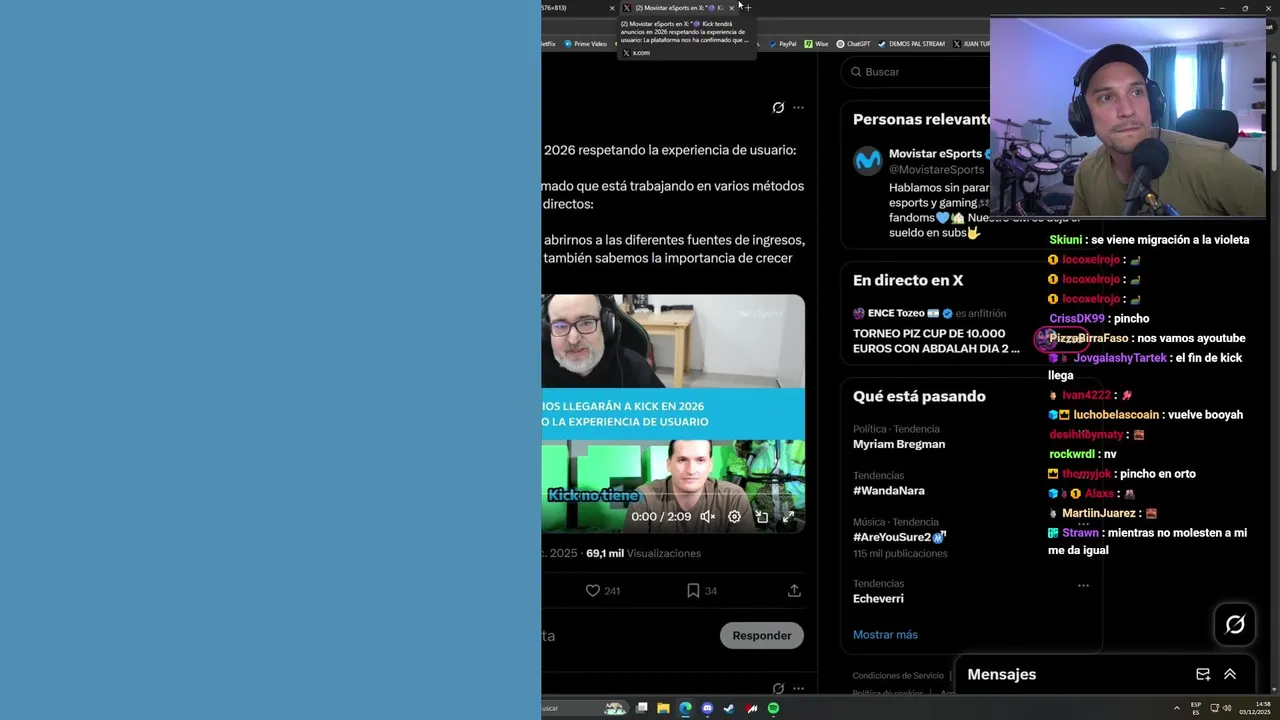Click chat username PizzaBirraFaso

[x=1088, y=338]
